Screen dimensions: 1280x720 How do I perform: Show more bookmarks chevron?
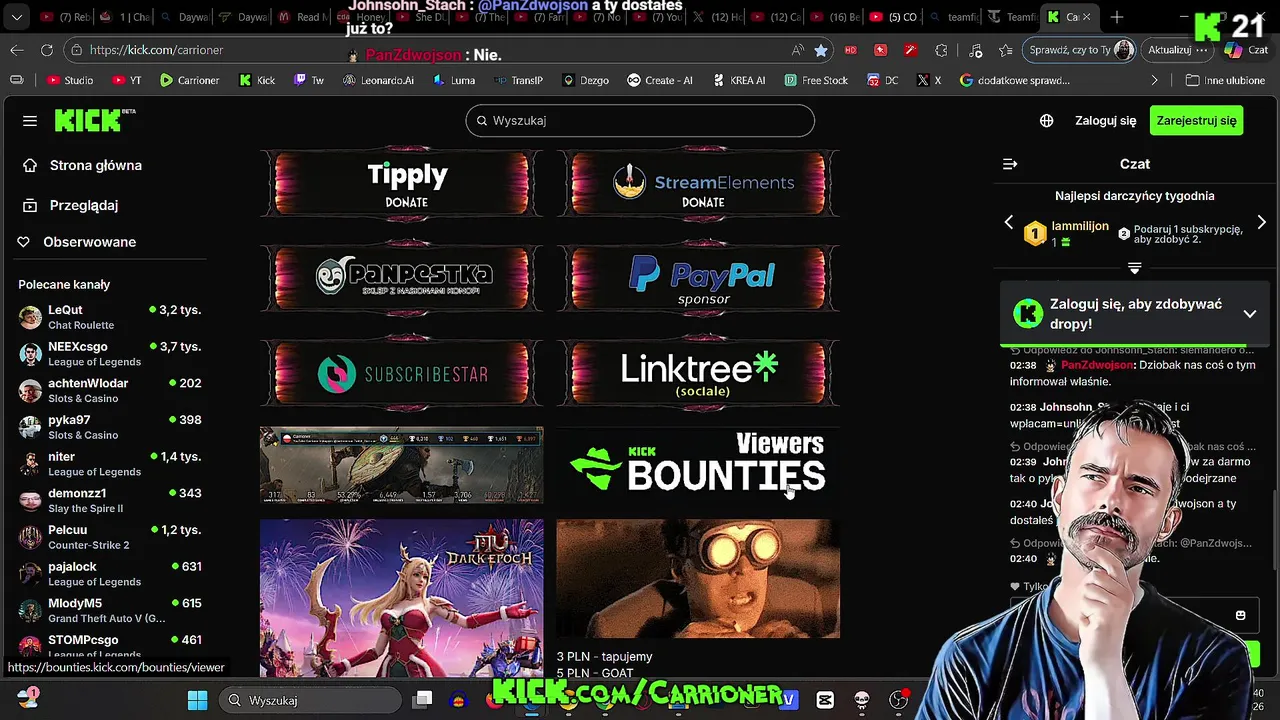pos(1154,80)
